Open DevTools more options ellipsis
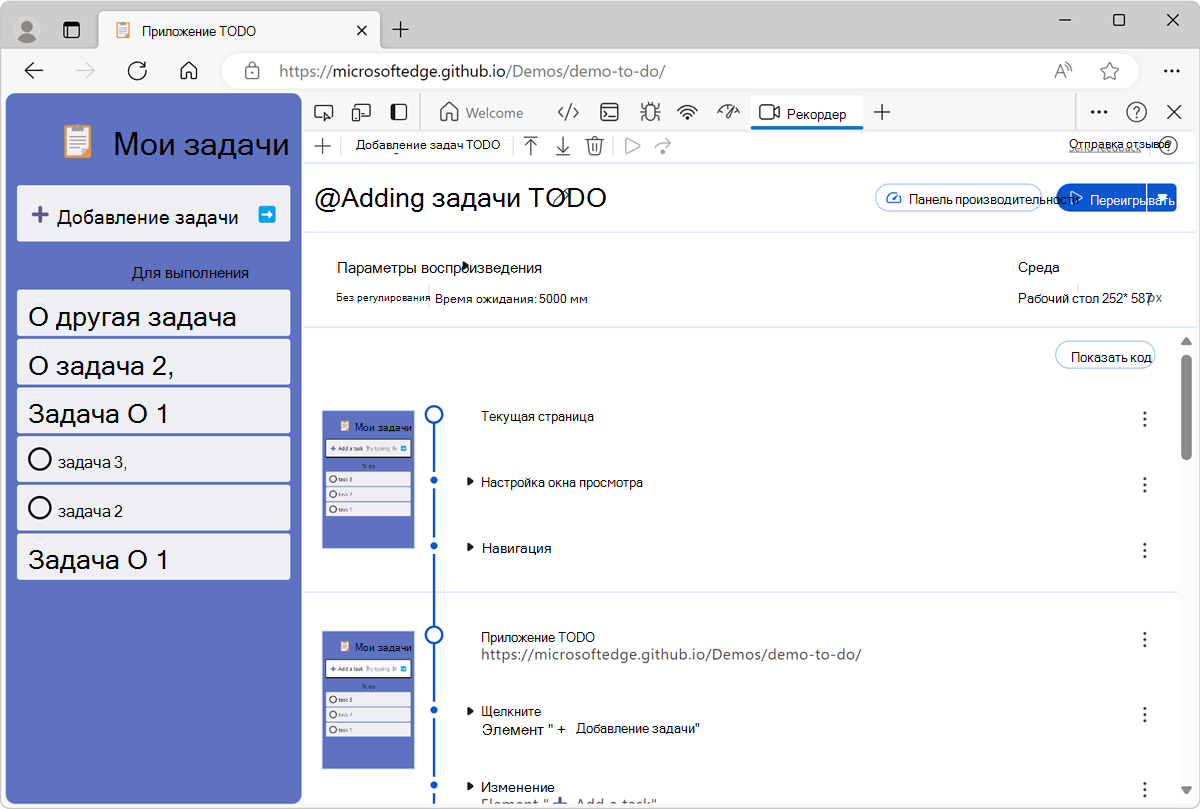 (x=1099, y=113)
